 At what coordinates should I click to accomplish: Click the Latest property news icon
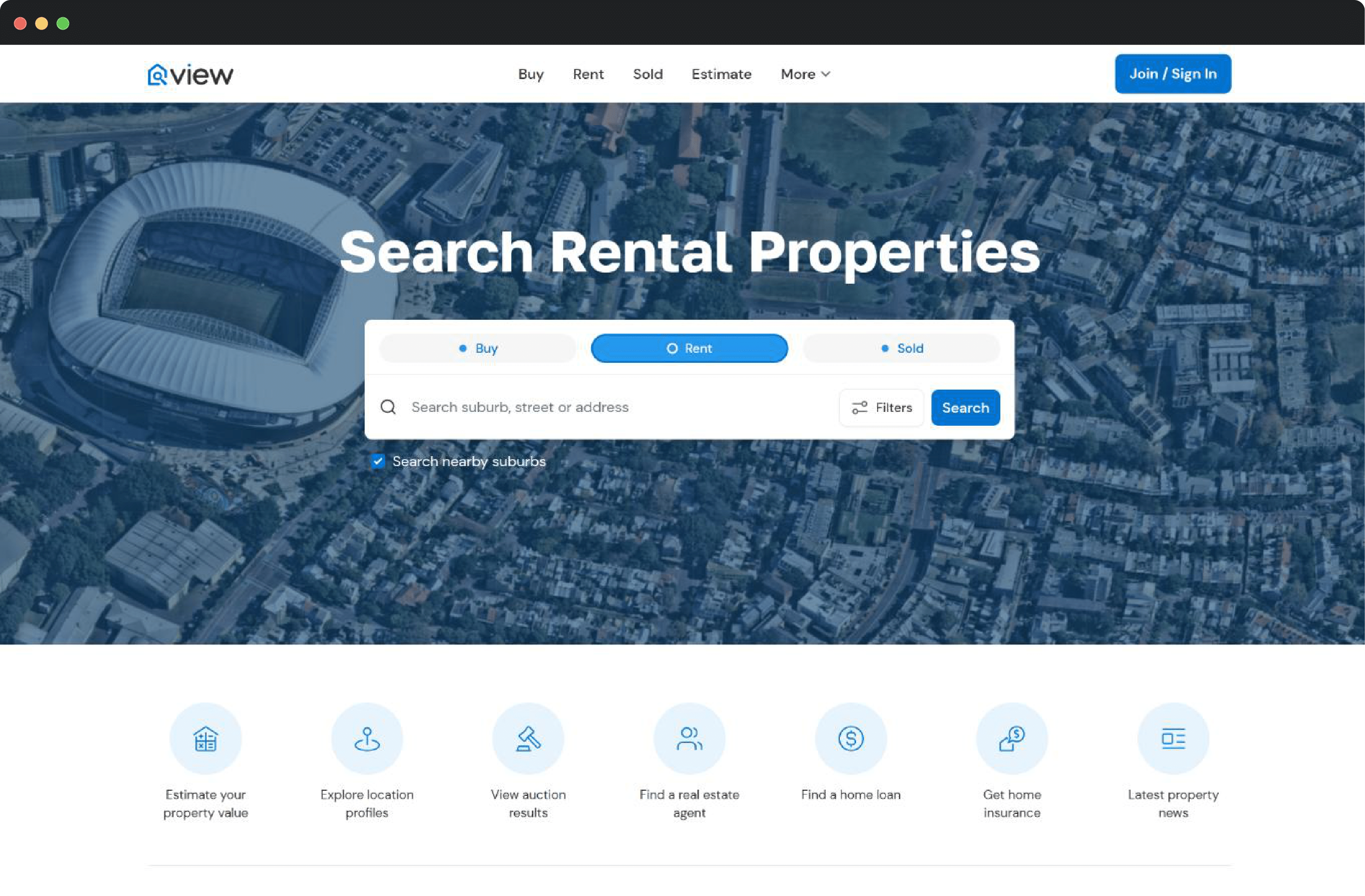[1173, 739]
